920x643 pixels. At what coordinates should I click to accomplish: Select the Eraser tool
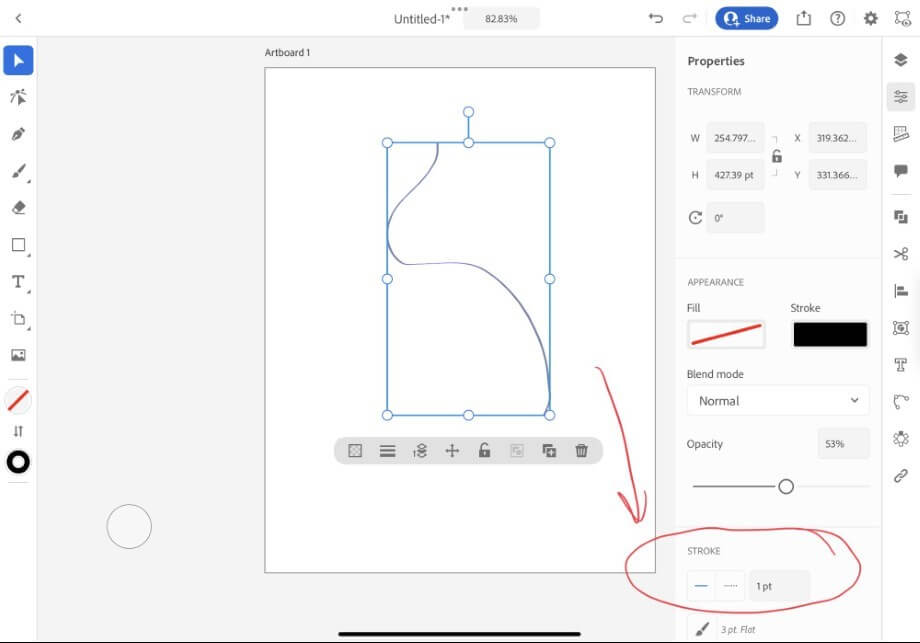(18, 208)
